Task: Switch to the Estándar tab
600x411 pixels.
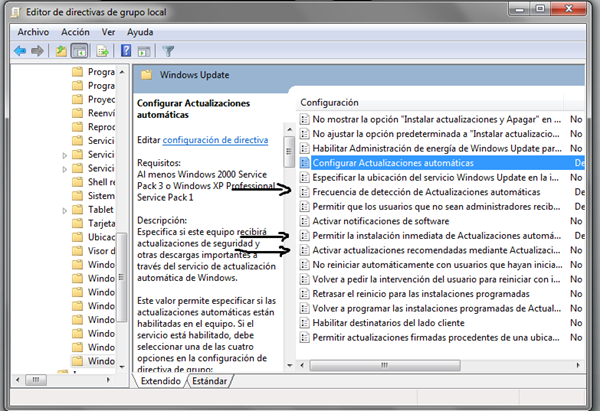Action: (x=210, y=381)
